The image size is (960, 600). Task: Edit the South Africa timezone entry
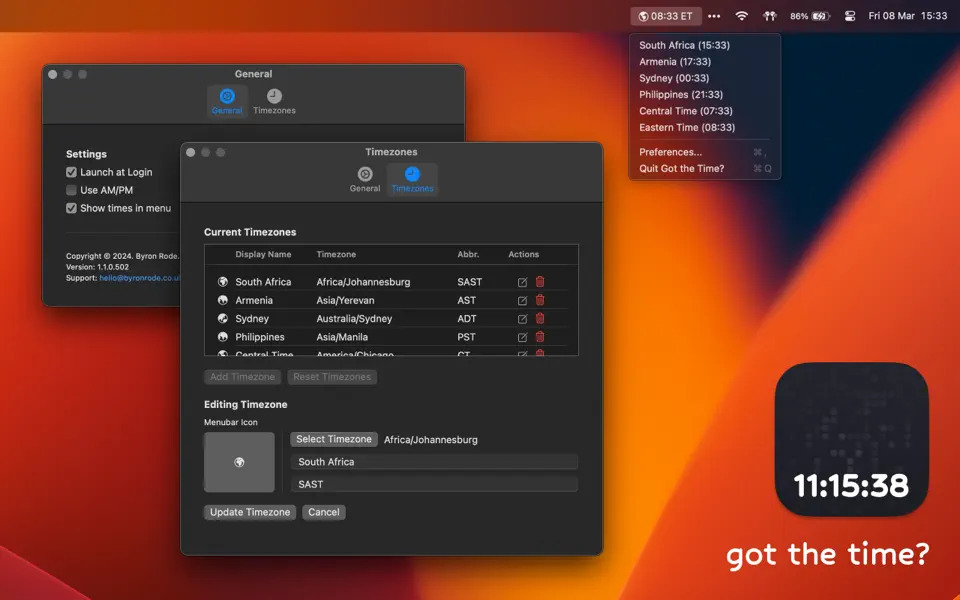point(522,282)
